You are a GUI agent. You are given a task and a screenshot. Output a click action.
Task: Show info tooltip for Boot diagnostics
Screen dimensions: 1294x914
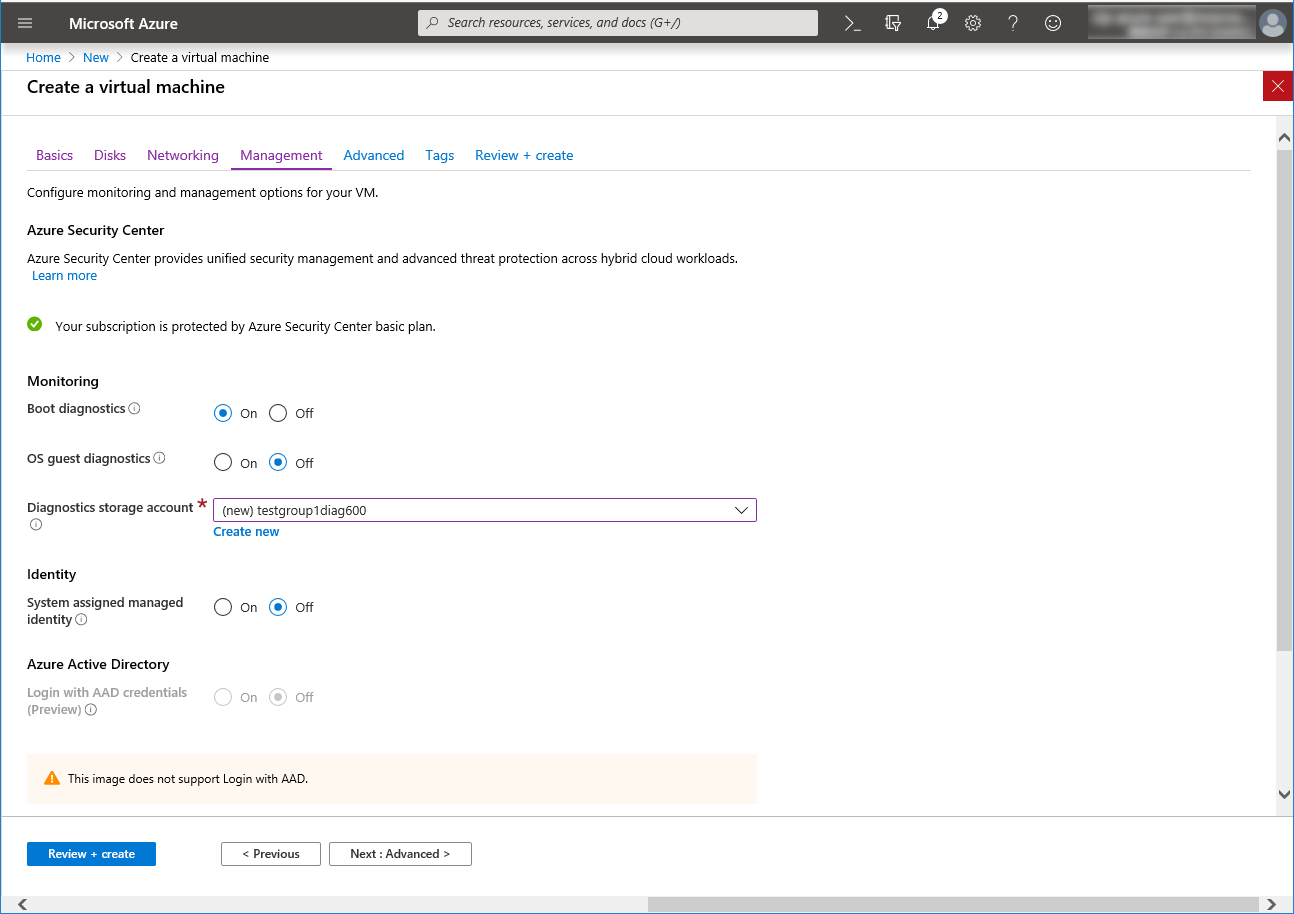point(135,409)
